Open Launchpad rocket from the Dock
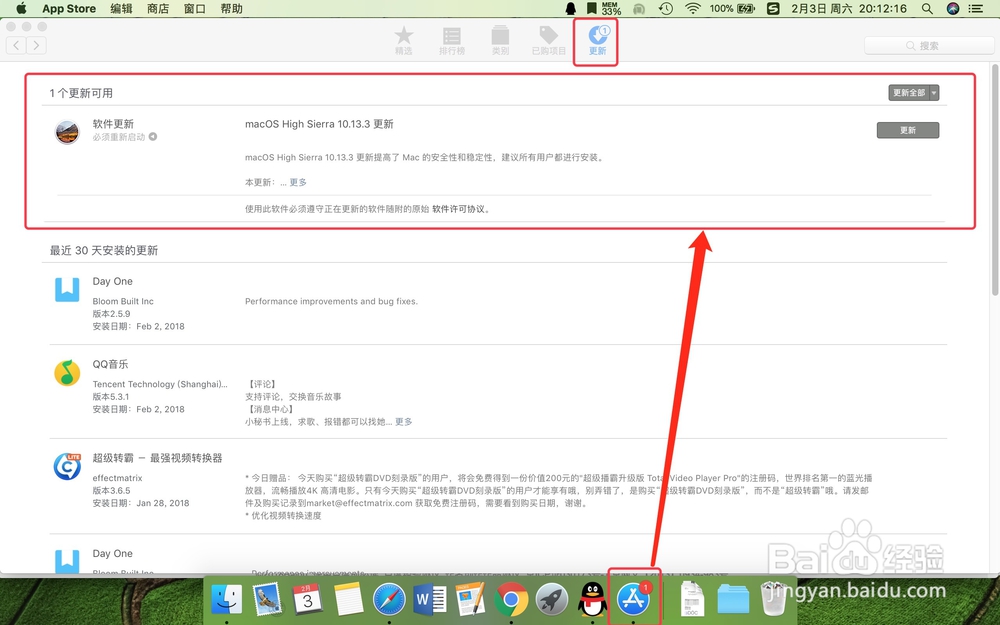Viewport: 1000px width, 625px height. coord(552,599)
